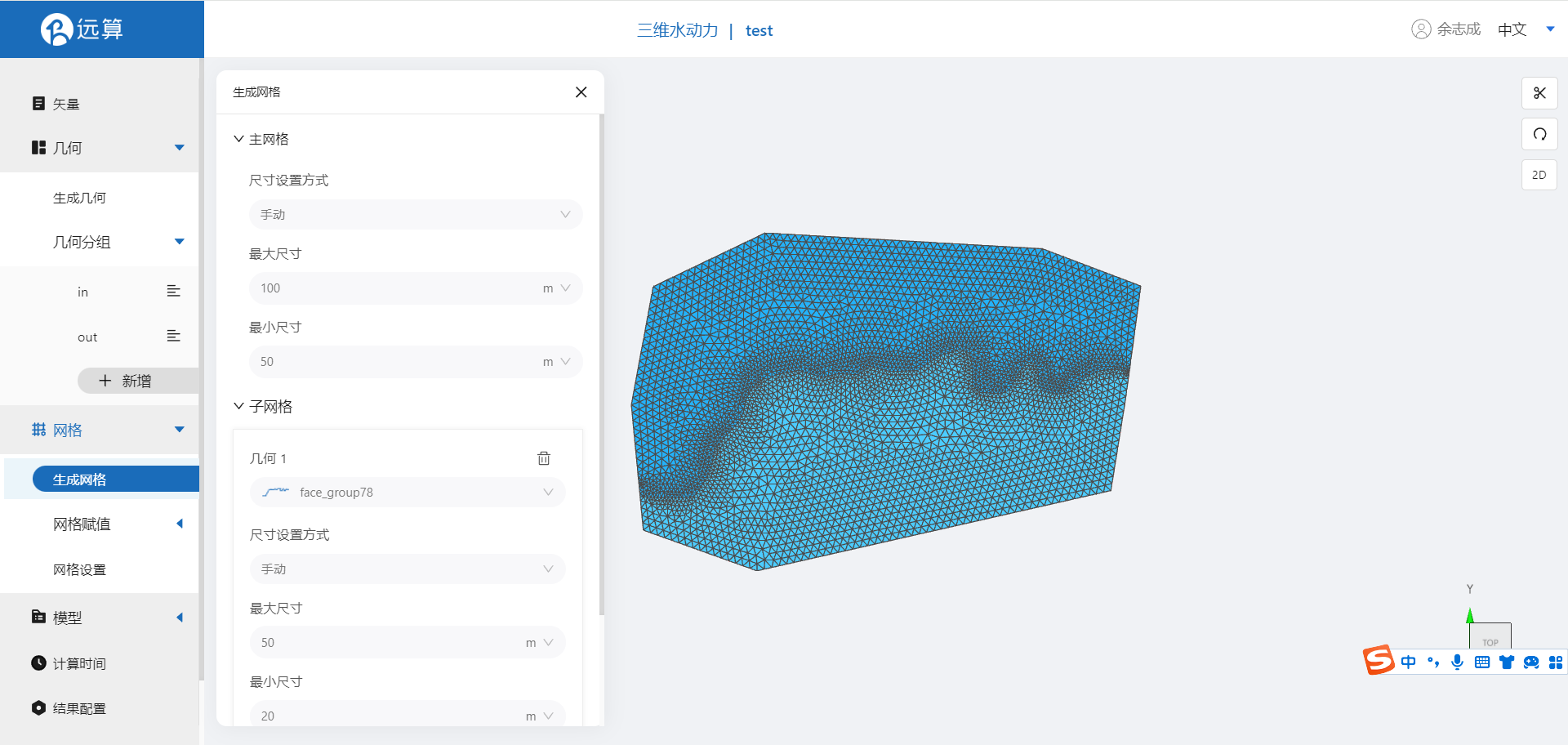Change unit of sub-mesh 最小尺寸

coord(540,716)
